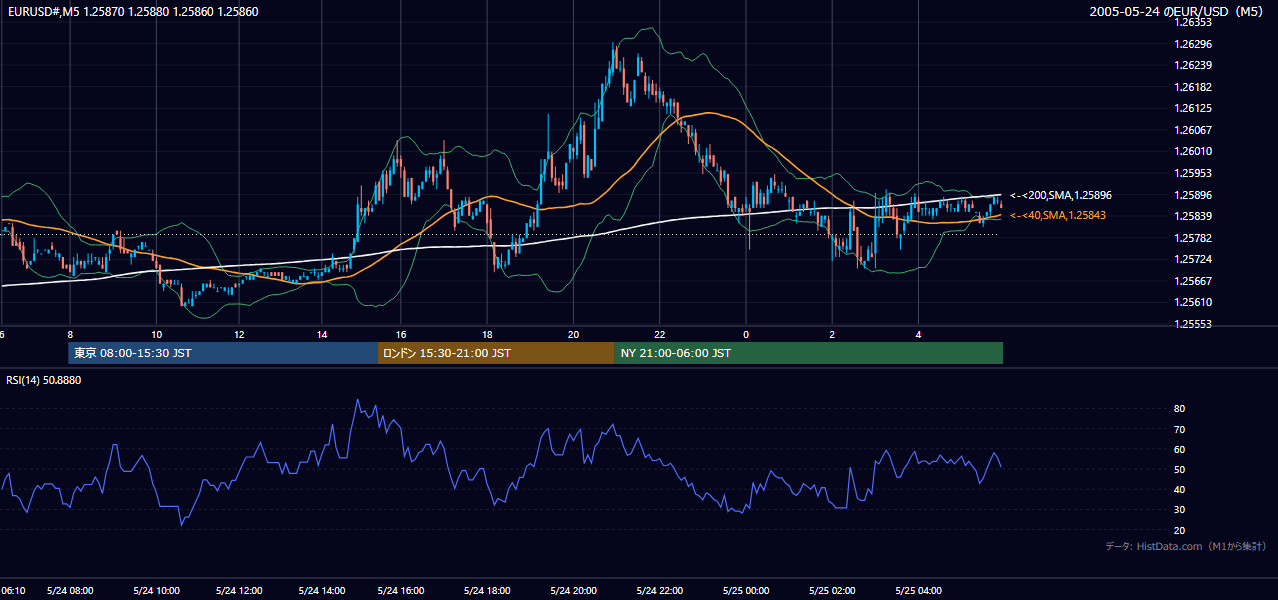Screen dimensions: 1278x600
Task: Click the 5/25 02:00 time label
Action: point(833,591)
